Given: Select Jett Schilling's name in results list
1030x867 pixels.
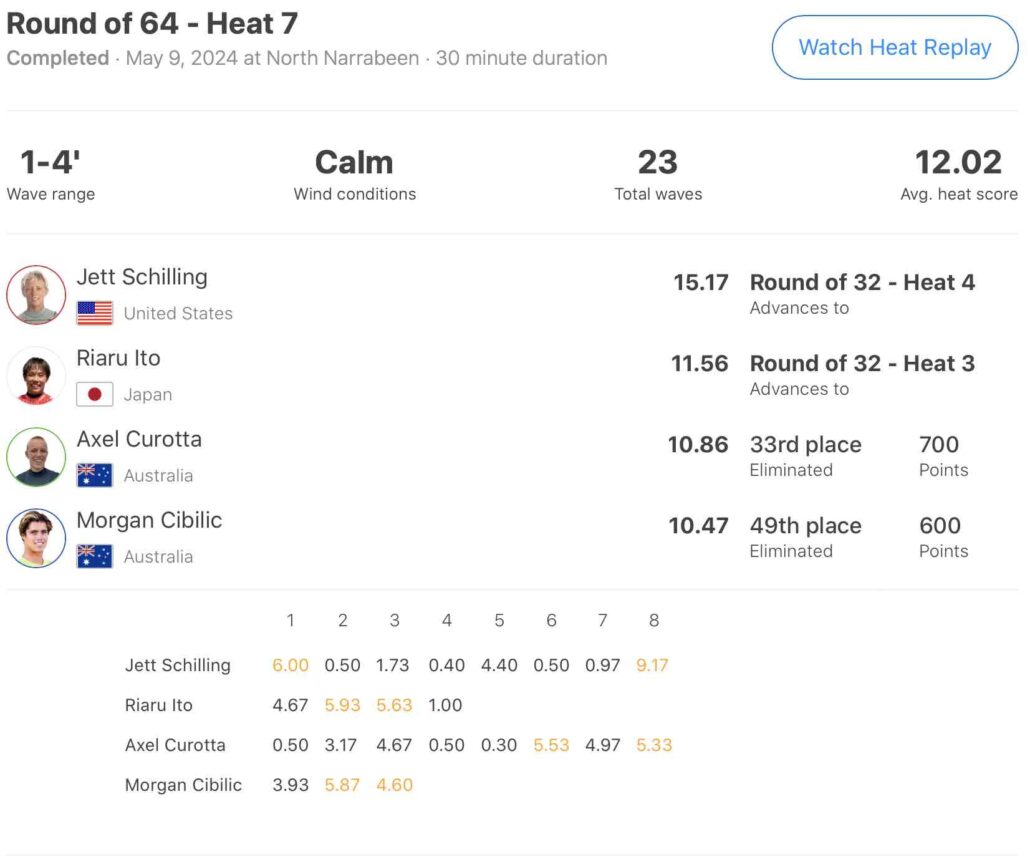Looking at the screenshot, I should (x=142, y=277).
